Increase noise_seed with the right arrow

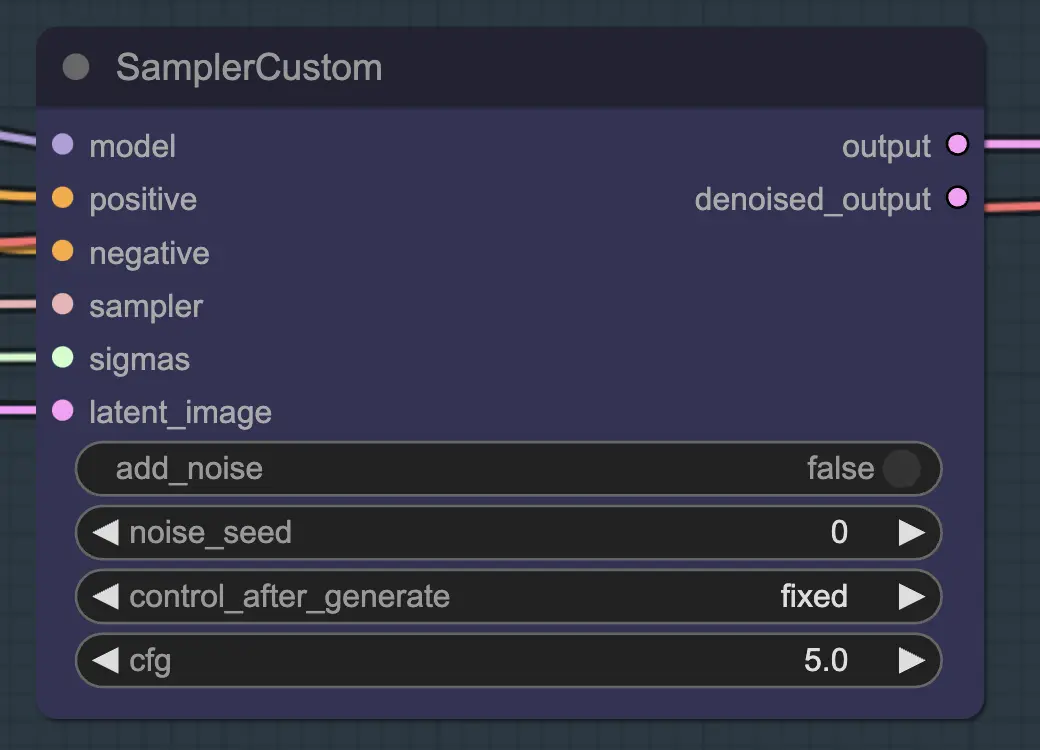[x=912, y=532]
